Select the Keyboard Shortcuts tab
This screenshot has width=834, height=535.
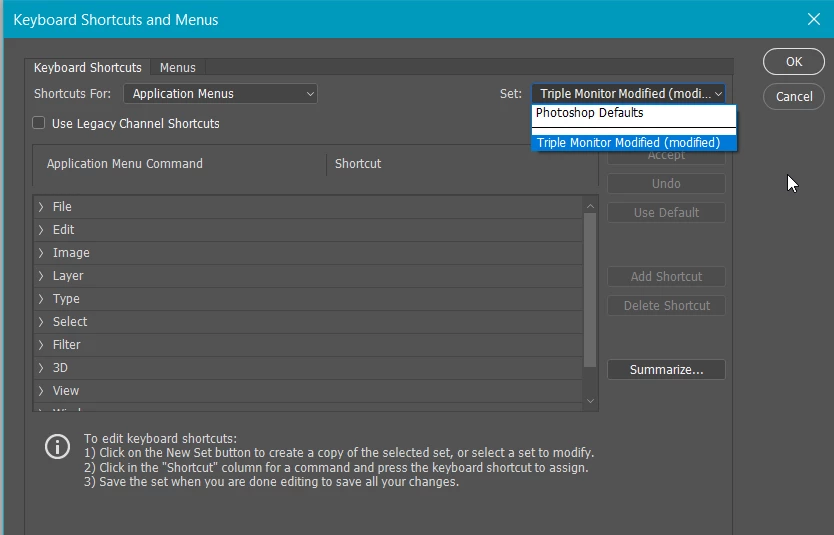pos(88,68)
